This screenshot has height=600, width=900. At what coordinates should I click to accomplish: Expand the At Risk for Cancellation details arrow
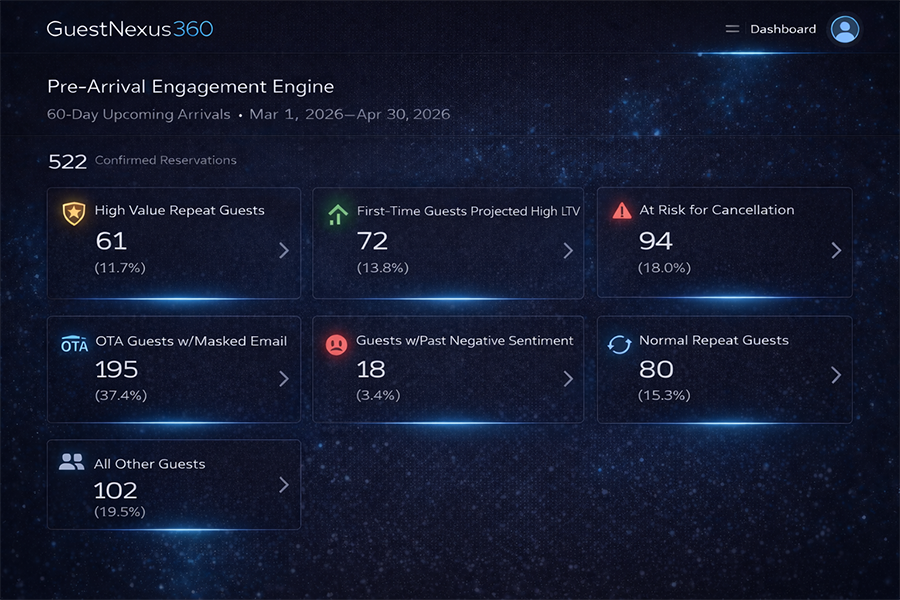click(x=837, y=251)
